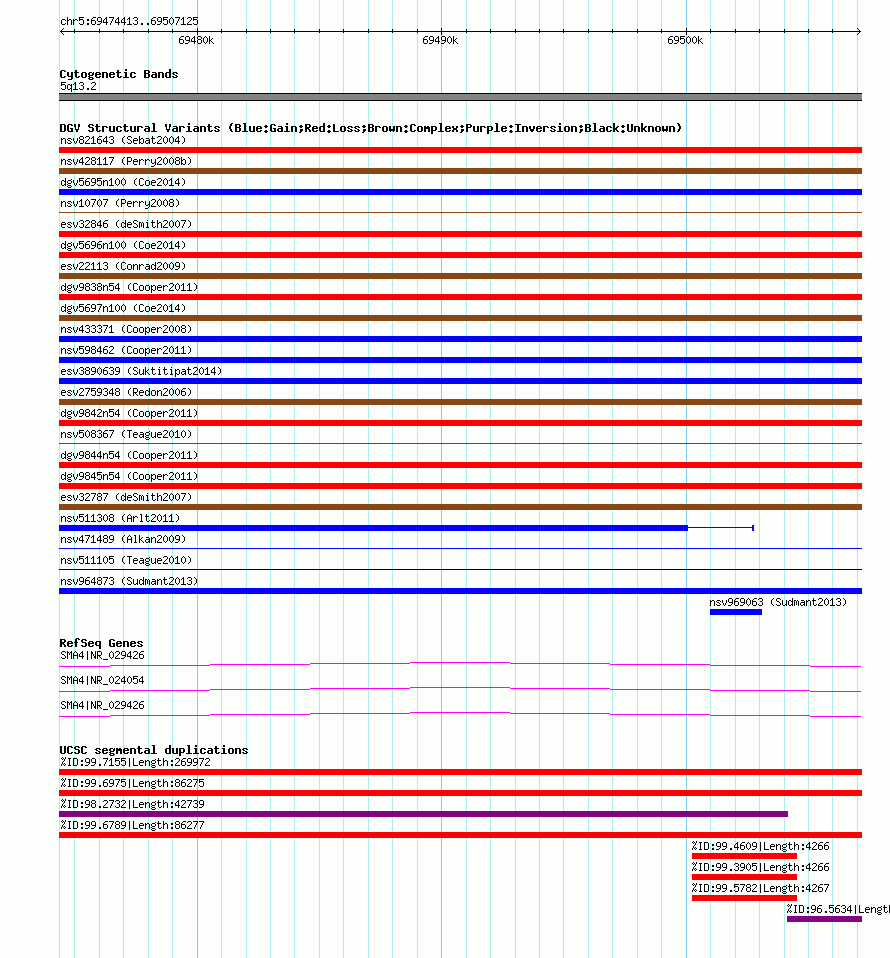Open variant nsv428117 (Perry2008b)
Screen dimensions: 890x958
126,161
